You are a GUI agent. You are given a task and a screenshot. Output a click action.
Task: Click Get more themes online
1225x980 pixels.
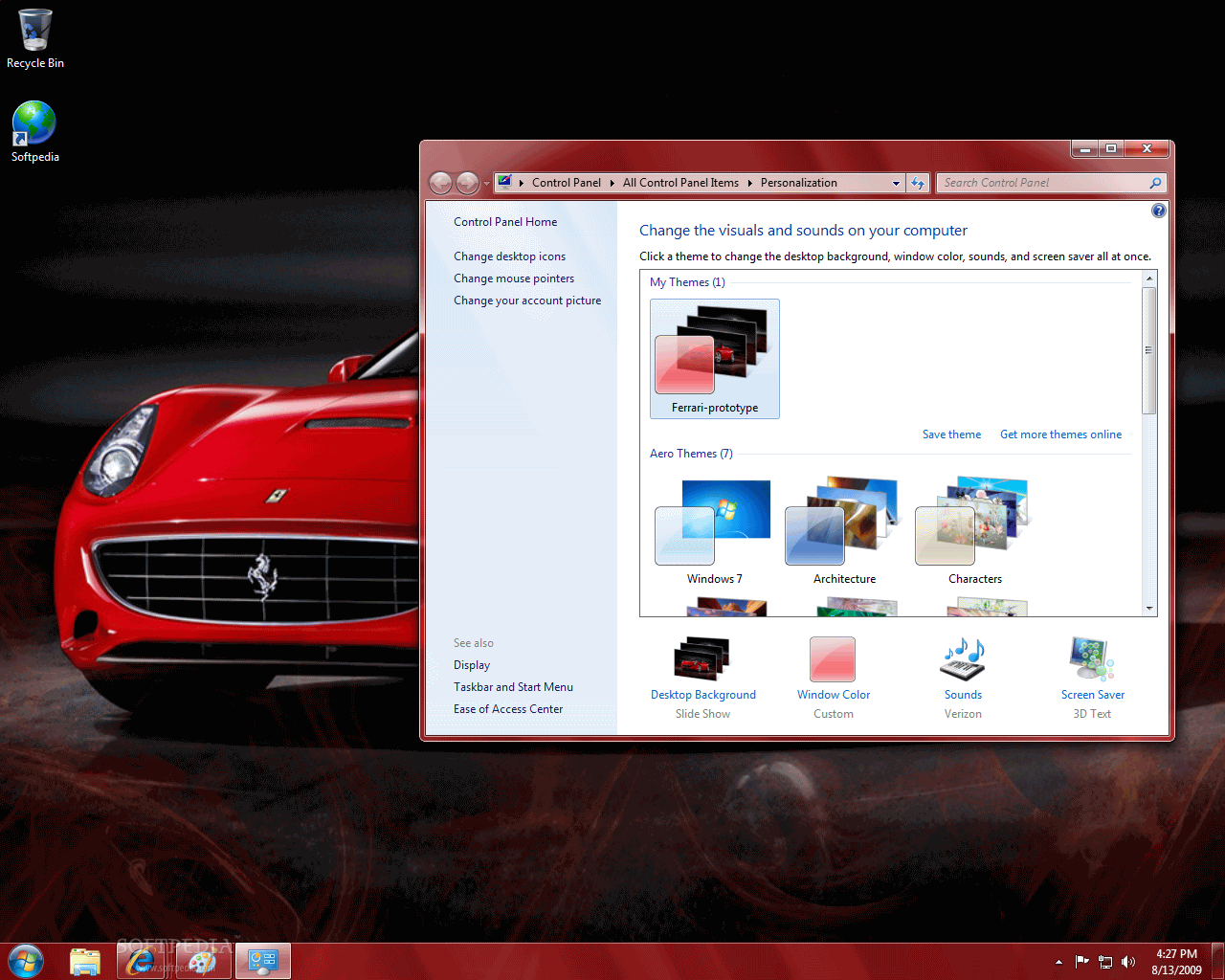(x=1060, y=434)
